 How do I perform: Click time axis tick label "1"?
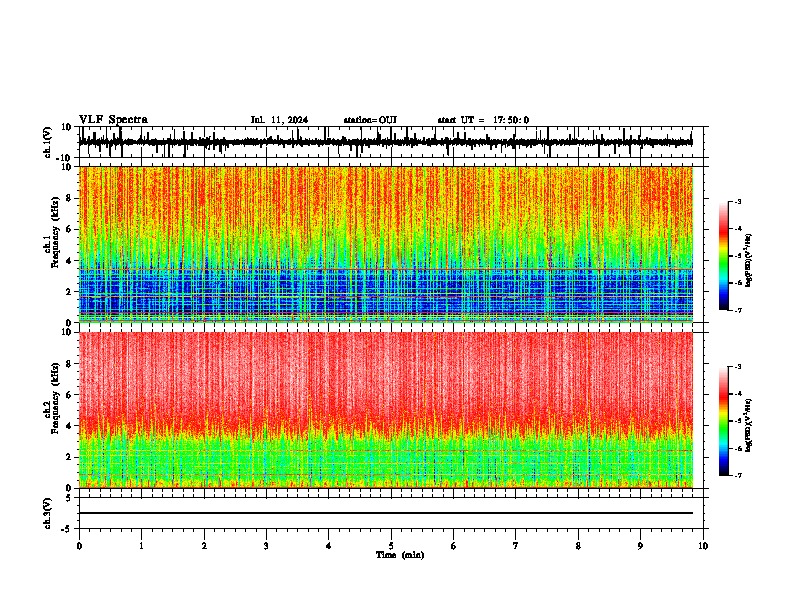[141, 546]
